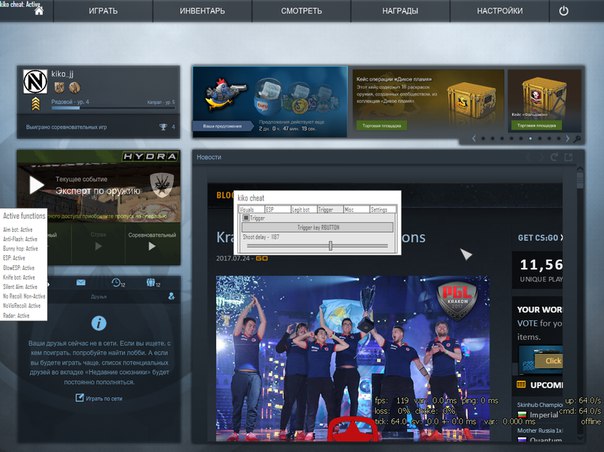Open recent teammates clock icon
The width and height of the screenshot is (604, 452).
[118, 284]
